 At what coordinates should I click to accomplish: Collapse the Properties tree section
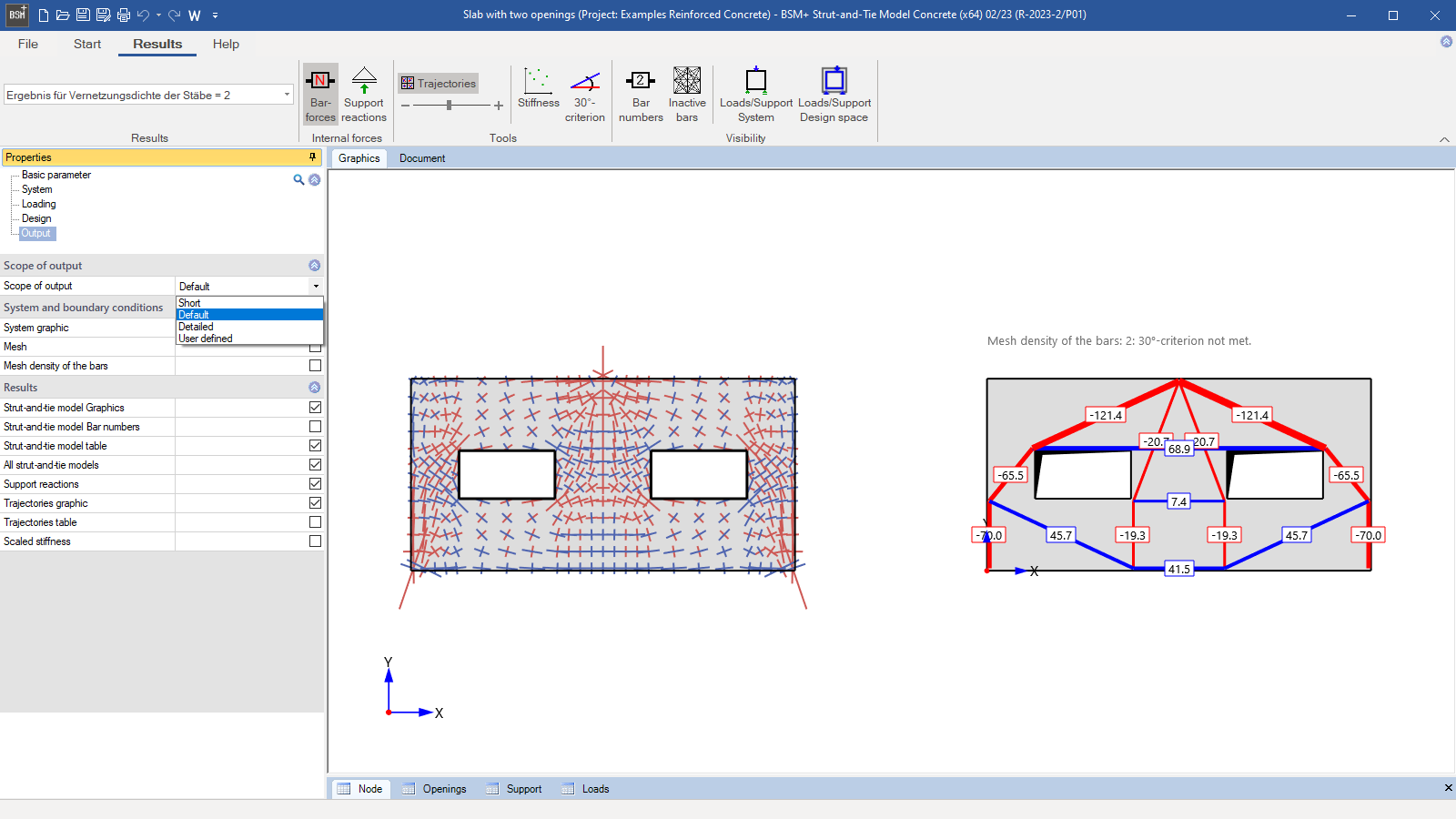(315, 180)
